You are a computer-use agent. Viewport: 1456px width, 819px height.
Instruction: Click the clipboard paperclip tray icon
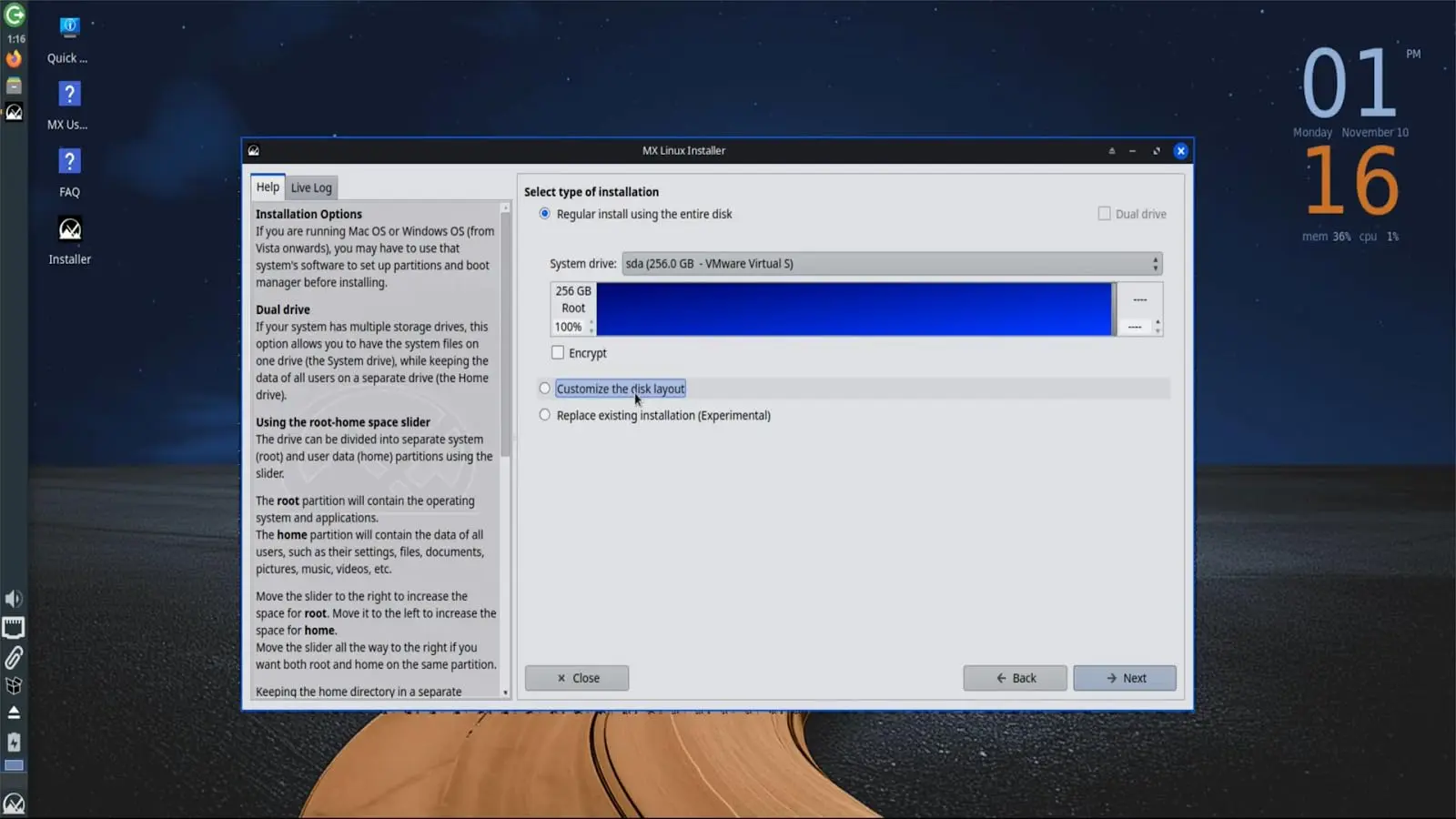click(x=14, y=657)
